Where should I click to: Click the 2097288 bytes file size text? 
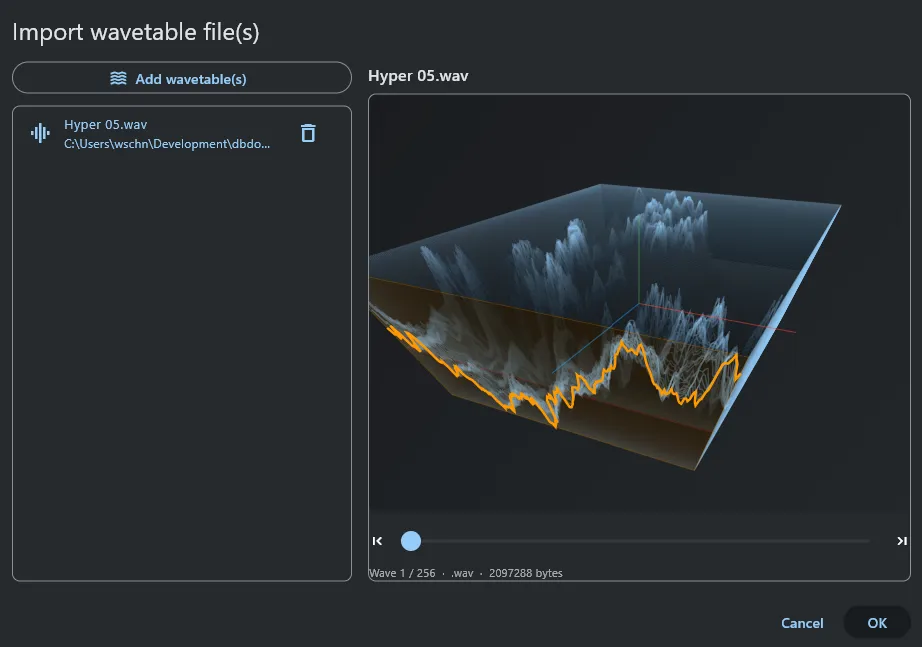[x=526, y=573]
